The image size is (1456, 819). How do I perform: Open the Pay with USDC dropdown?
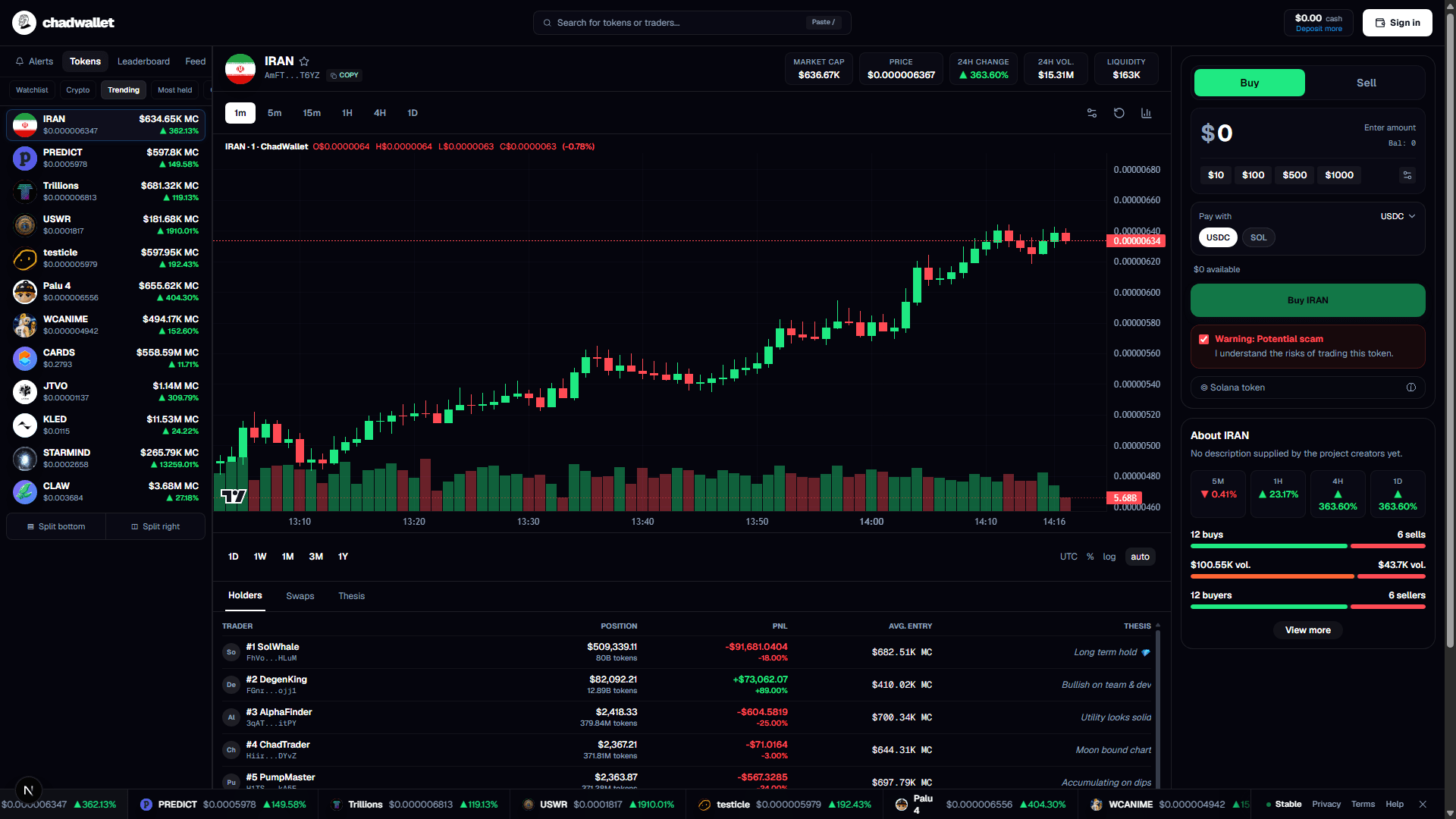[x=1398, y=216]
